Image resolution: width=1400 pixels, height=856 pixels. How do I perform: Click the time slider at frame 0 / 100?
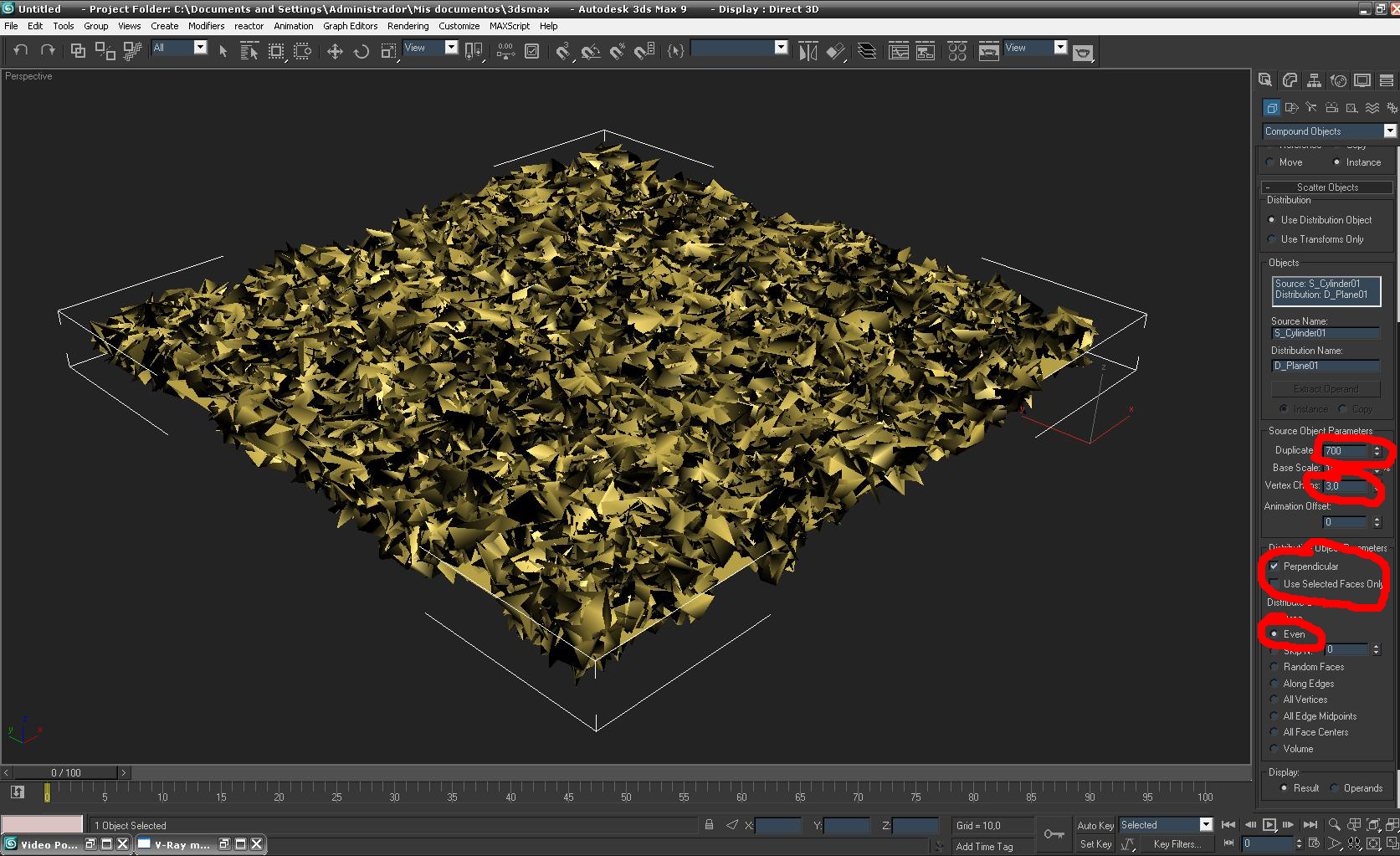tap(66, 772)
